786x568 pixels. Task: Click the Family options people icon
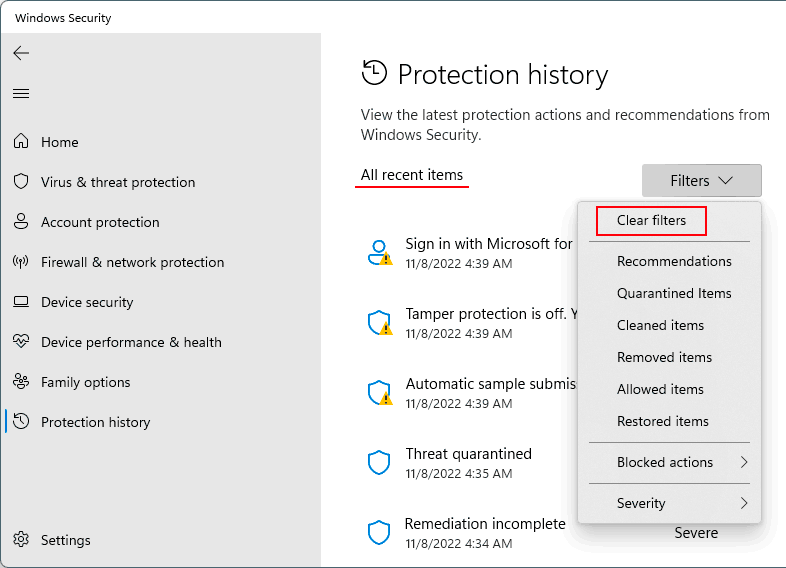point(21,382)
